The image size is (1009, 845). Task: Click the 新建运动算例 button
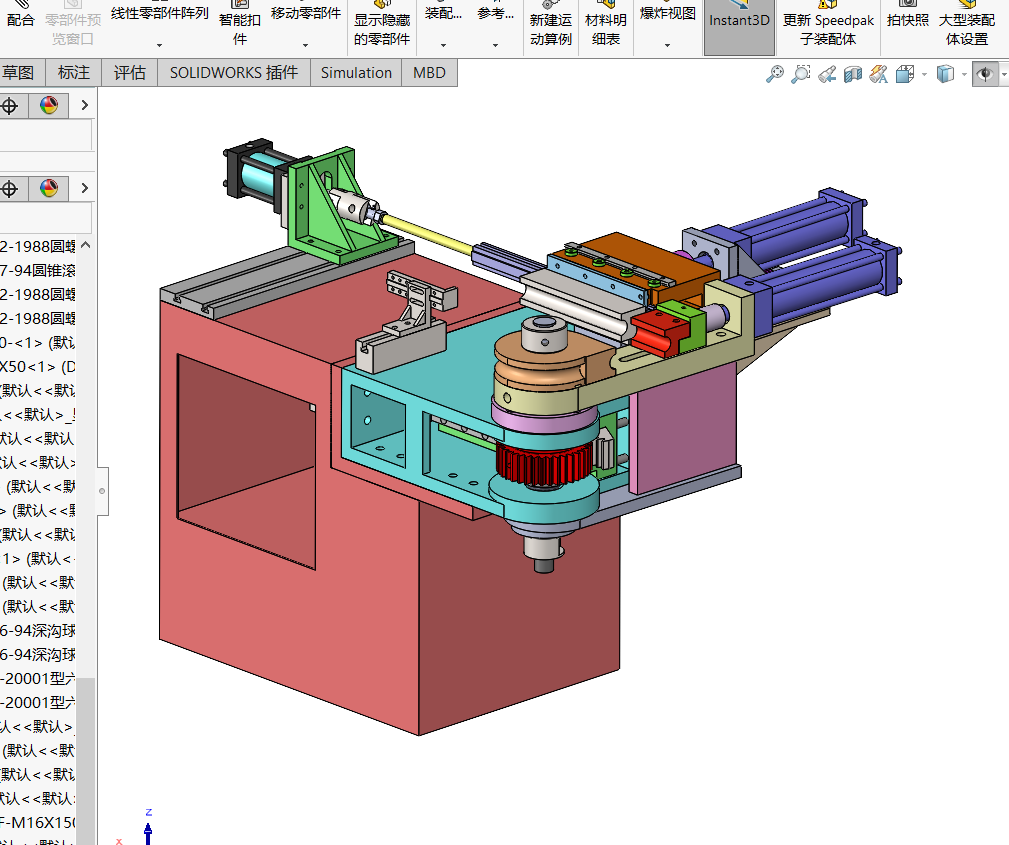pyautogui.click(x=551, y=26)
